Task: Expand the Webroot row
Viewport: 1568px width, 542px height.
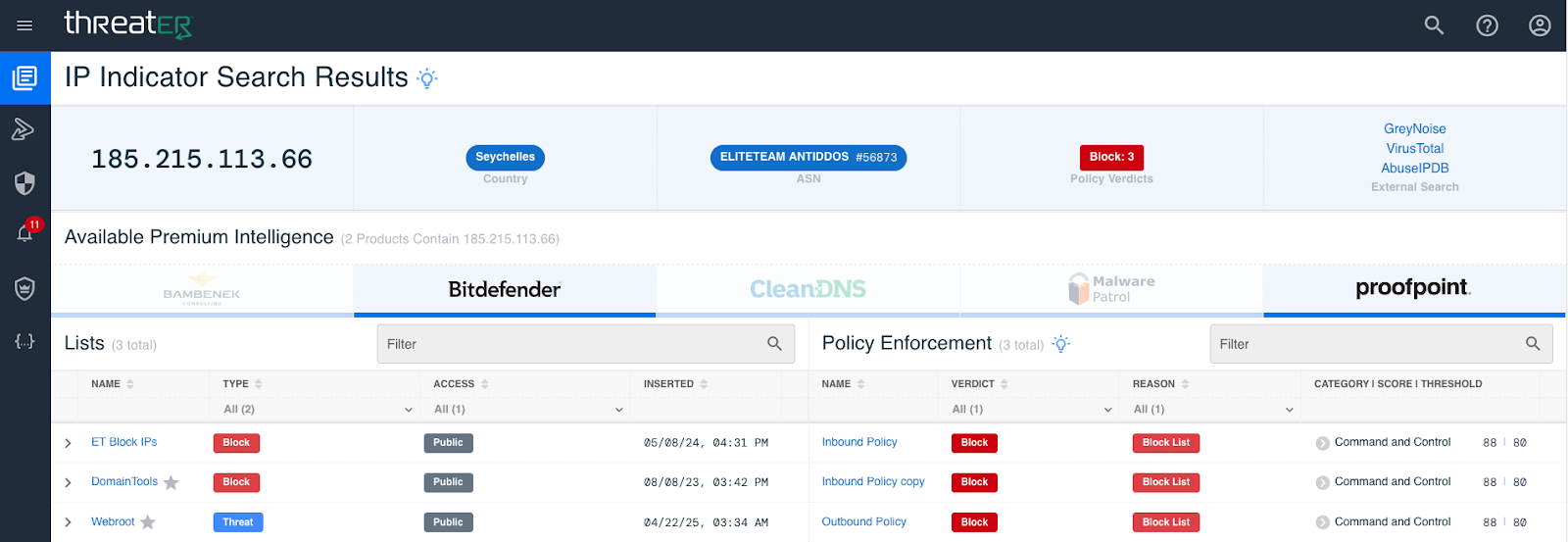Action: [x=68, y=522]
